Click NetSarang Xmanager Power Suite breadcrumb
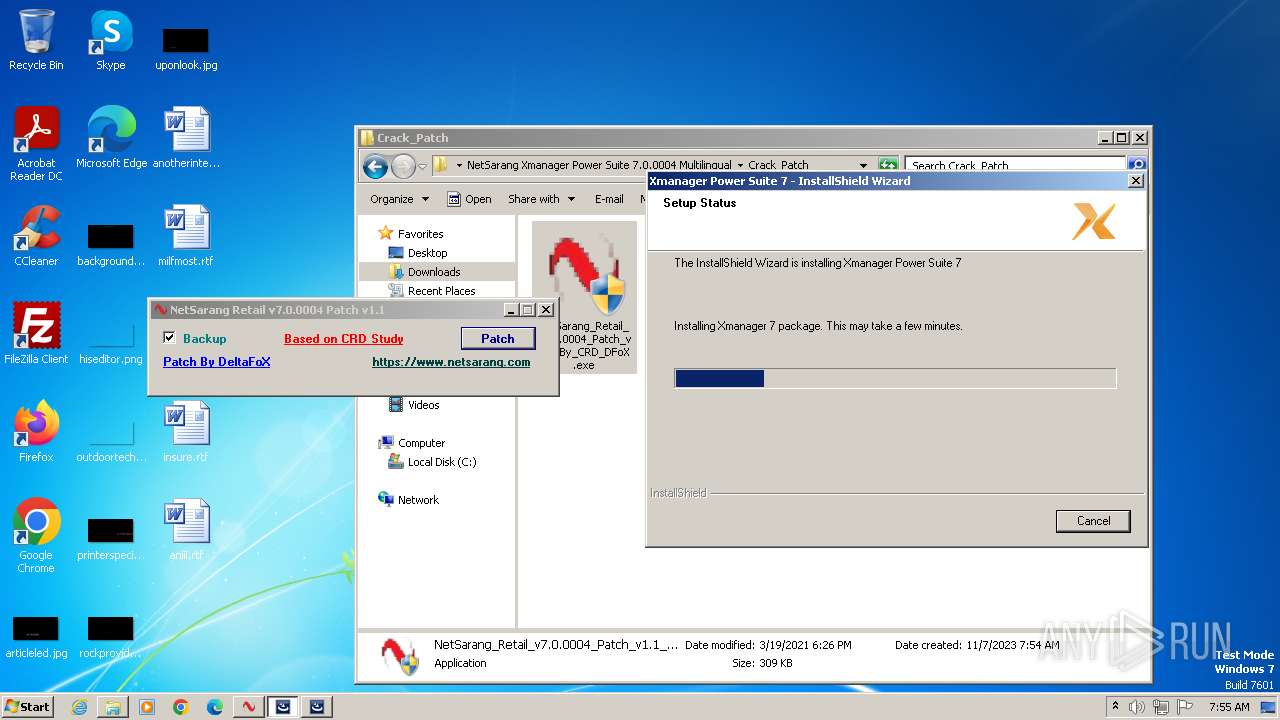The image size is (1280, 720). 599,165
